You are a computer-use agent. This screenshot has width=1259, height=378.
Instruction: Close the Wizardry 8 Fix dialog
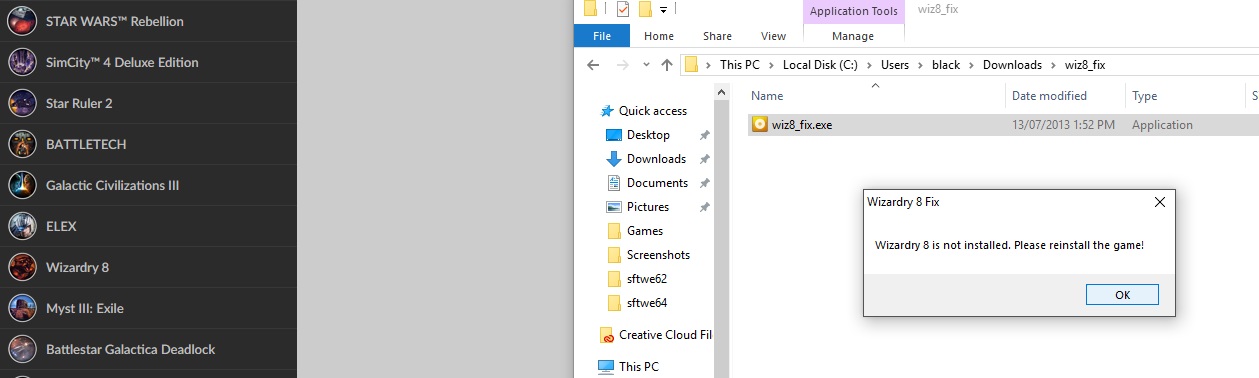1159,202
